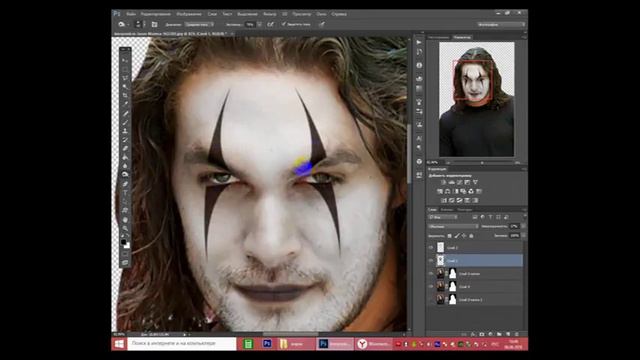Select the Hand tool

[x=125, y=220]
